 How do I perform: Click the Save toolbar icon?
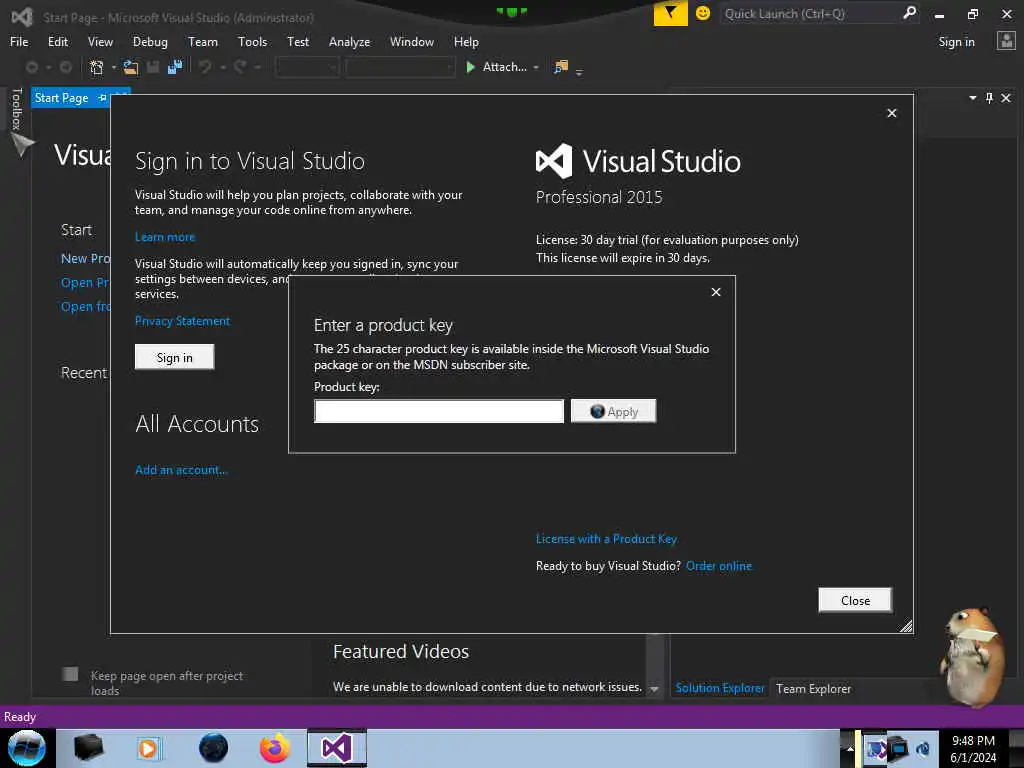(x=153, y=67)
